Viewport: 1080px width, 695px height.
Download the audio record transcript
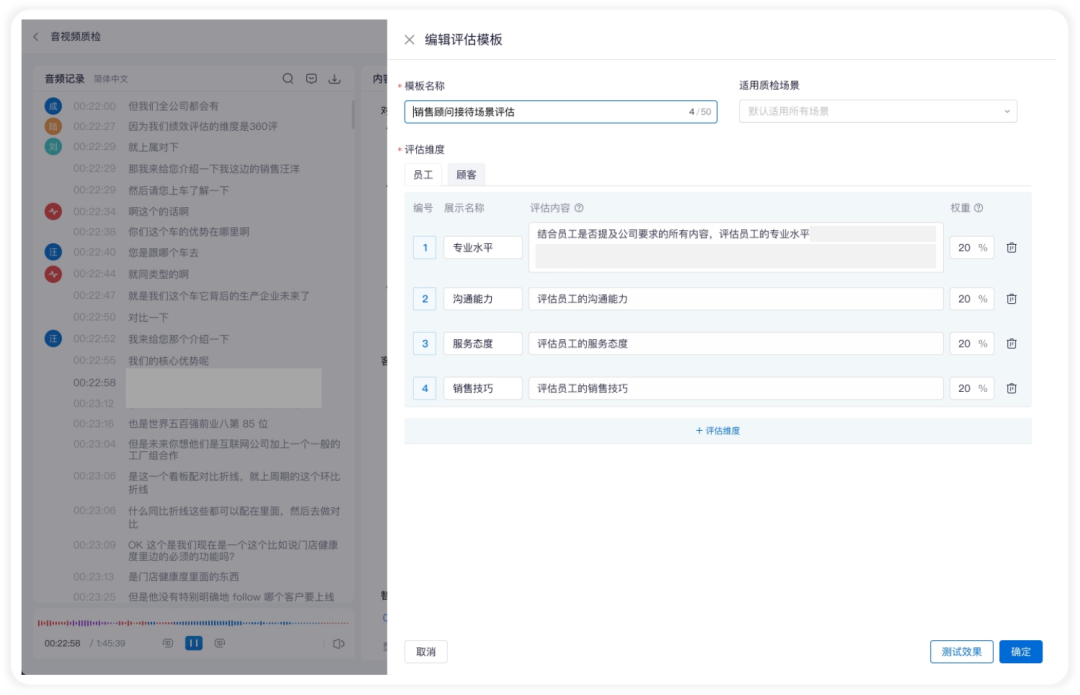(x=335, y=79)
